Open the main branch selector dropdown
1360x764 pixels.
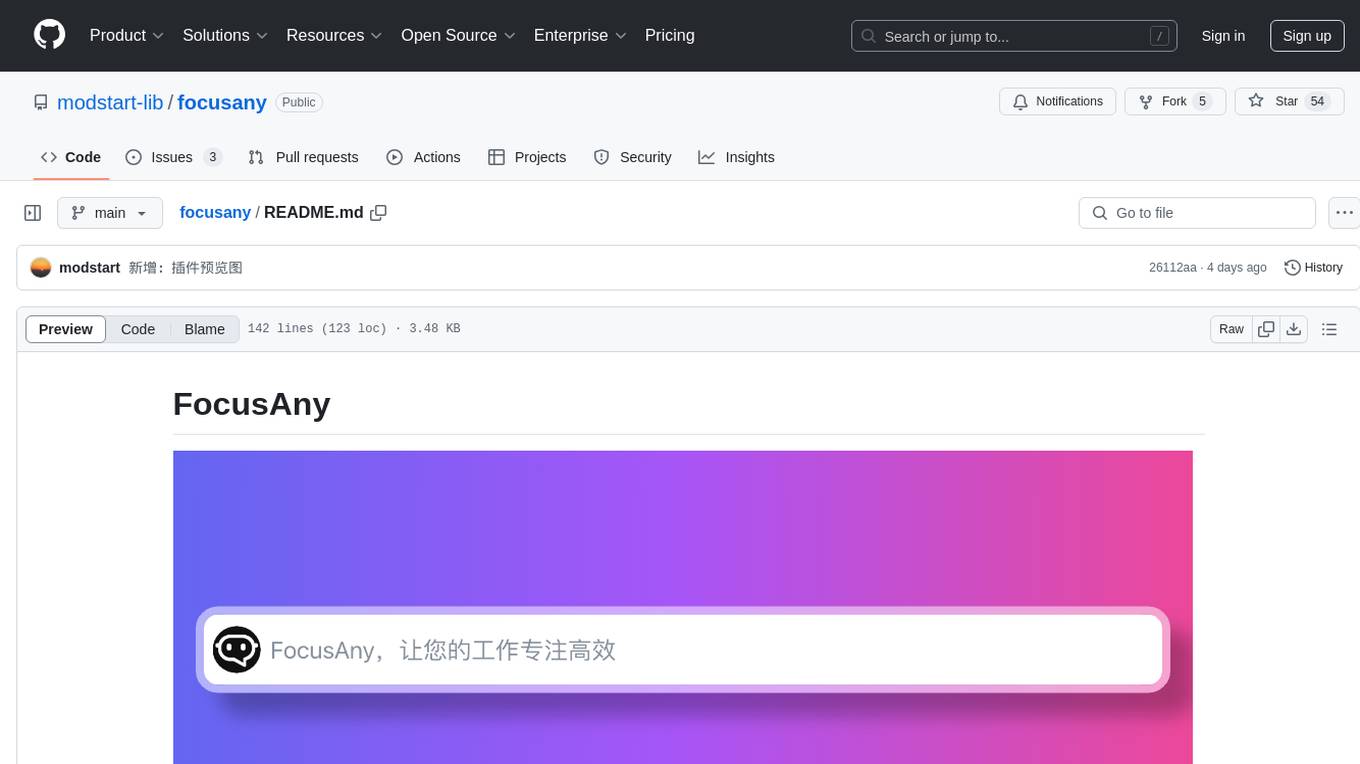tap(110, 213)
